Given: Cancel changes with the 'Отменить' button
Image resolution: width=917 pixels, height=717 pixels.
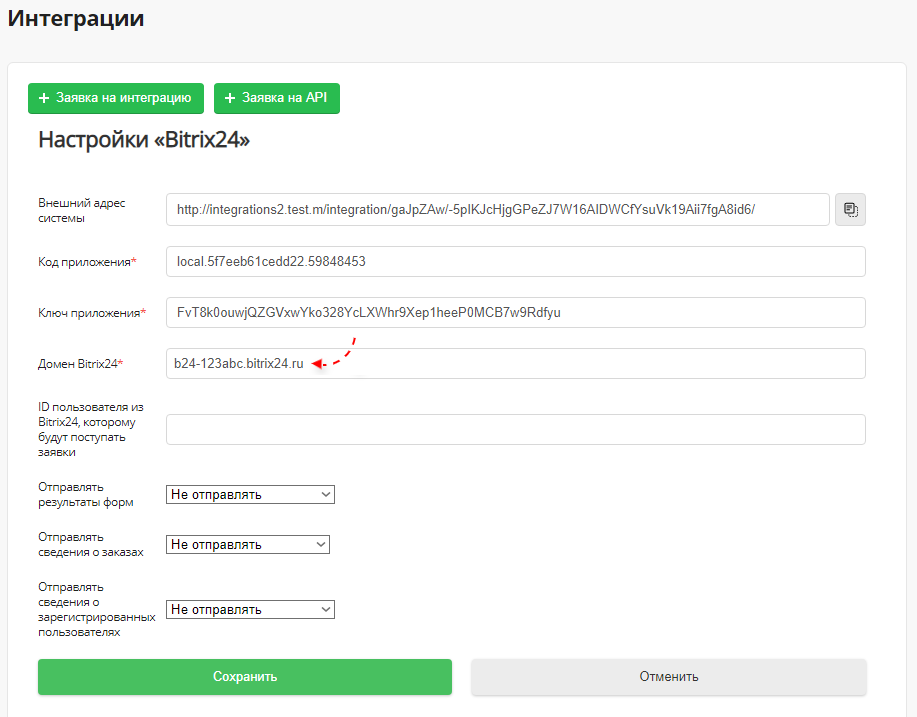Looking at the screenshot, I should click(668, 677).
